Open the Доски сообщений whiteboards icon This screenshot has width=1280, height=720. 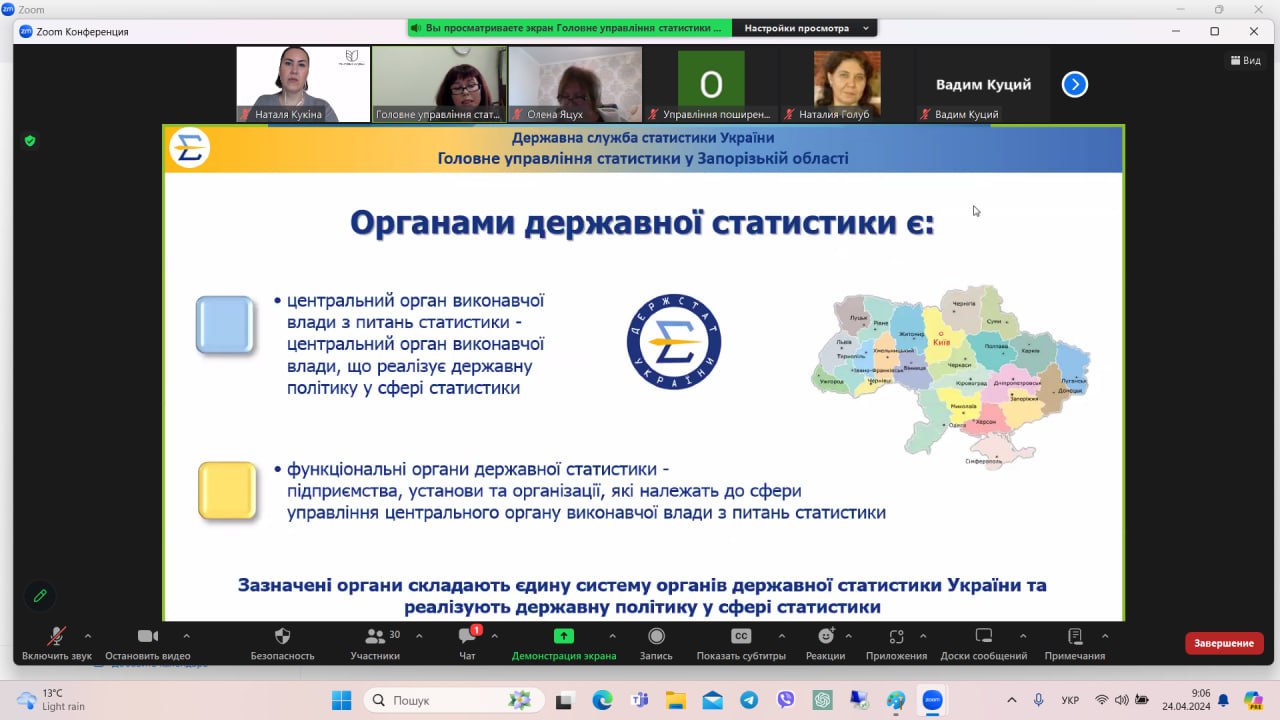(x=983, y=637)
